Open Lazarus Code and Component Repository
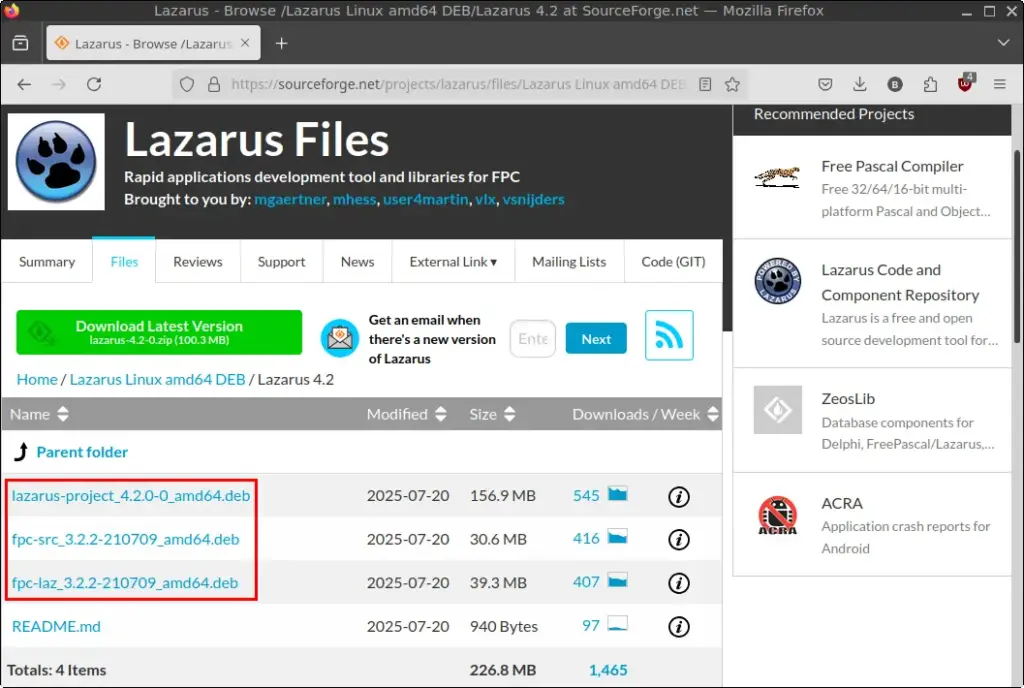This screenshot has width=1024, height=688. click(900, 283)
